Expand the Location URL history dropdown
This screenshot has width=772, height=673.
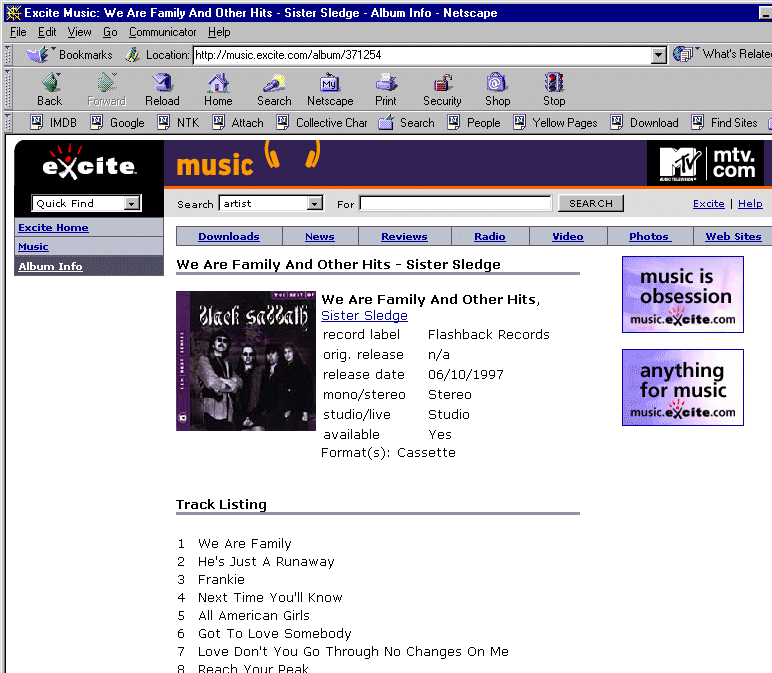coord(658,56)
